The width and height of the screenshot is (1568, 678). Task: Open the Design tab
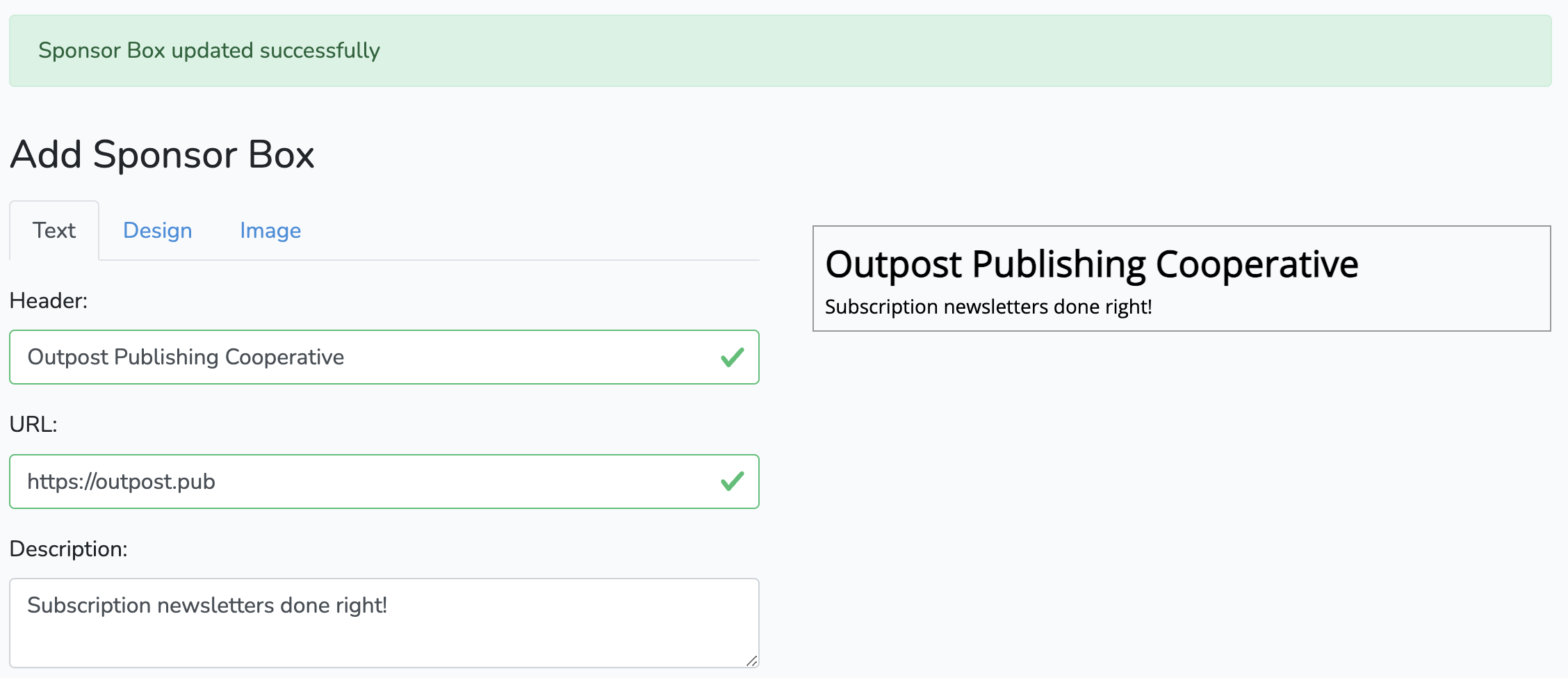tap(158, 230)
